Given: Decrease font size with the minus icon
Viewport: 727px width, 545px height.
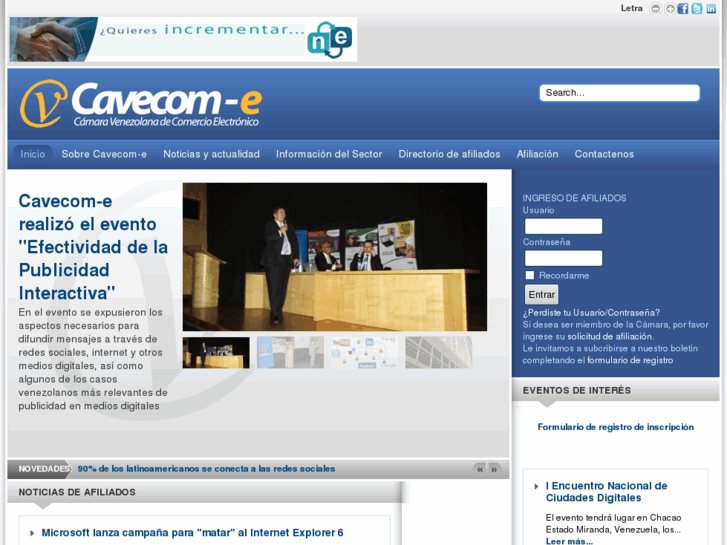Looking at the screenshot, I should pos(655,9).
